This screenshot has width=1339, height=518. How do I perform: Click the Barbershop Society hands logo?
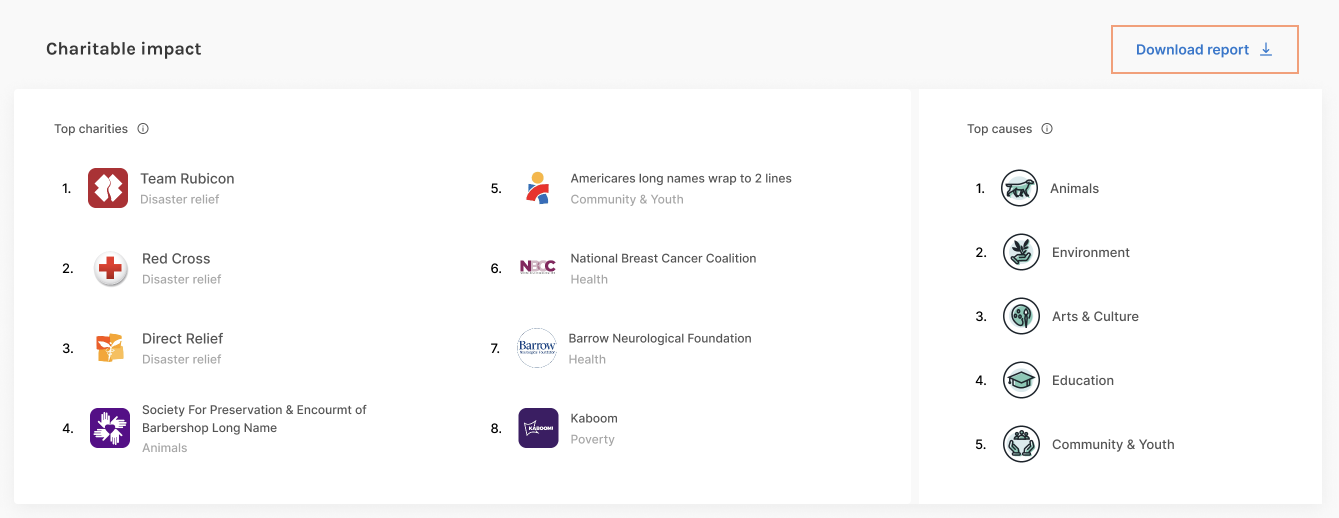pos(110,428)
